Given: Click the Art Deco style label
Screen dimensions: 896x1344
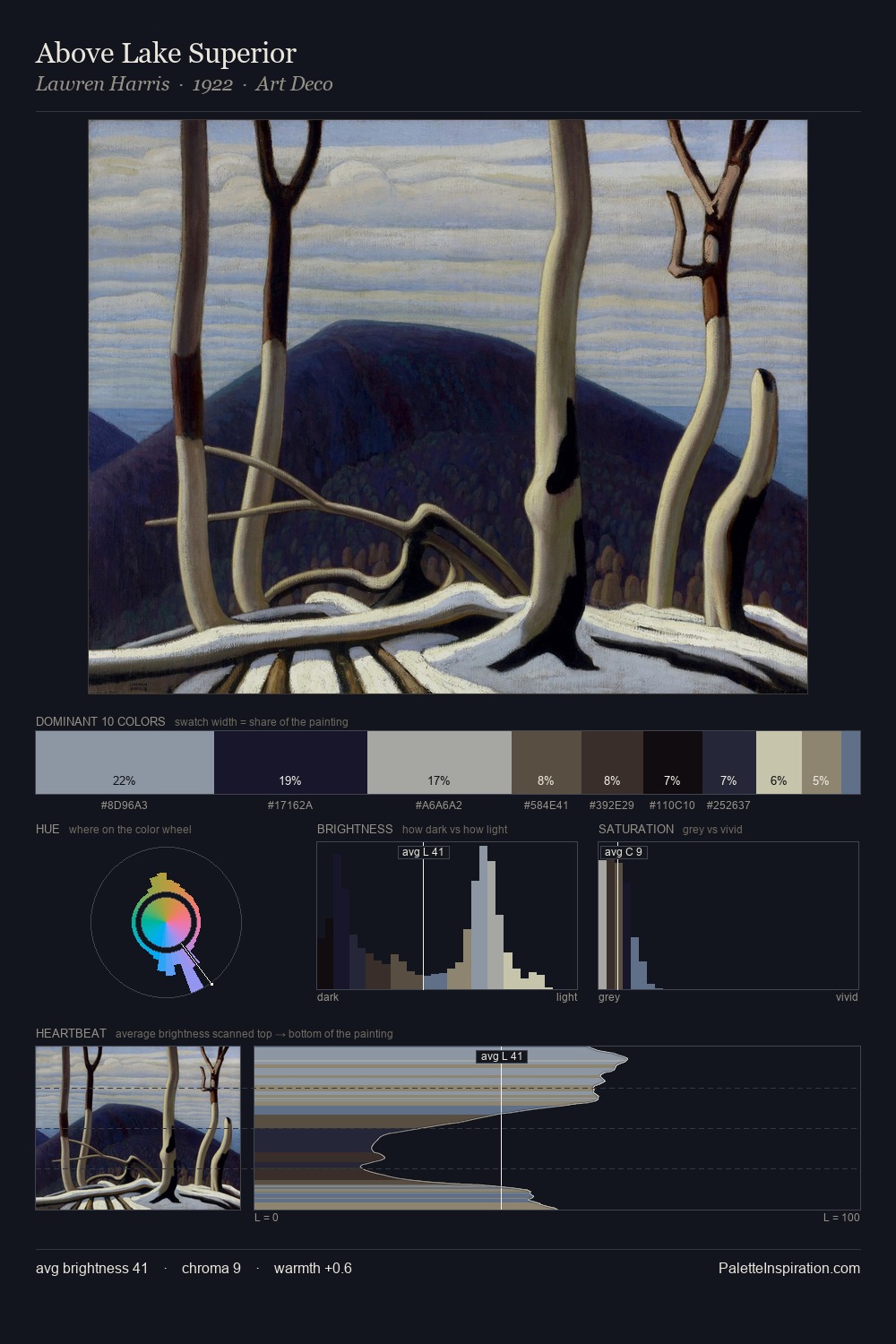Looking at the screenshot, I should [x=294, y=84].
